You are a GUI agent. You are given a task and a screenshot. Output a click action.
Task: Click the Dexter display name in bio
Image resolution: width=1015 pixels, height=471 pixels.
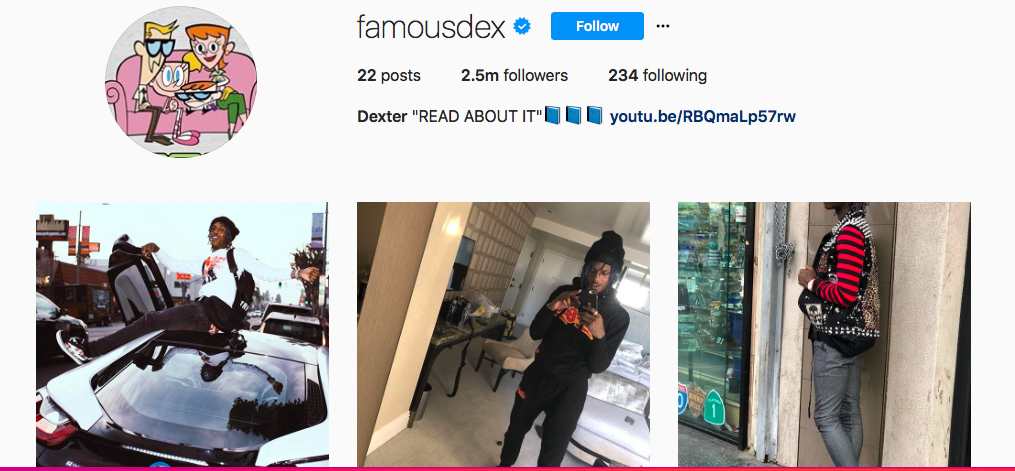tap(382, 117)
